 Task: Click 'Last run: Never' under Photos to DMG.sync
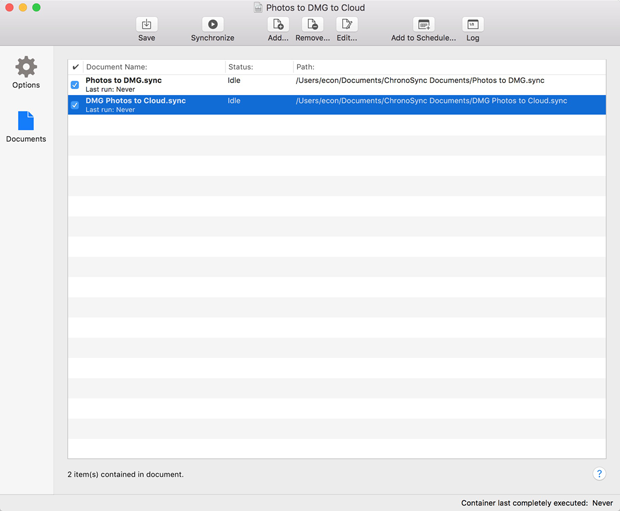pyautogui.click(x=110, y=89)
